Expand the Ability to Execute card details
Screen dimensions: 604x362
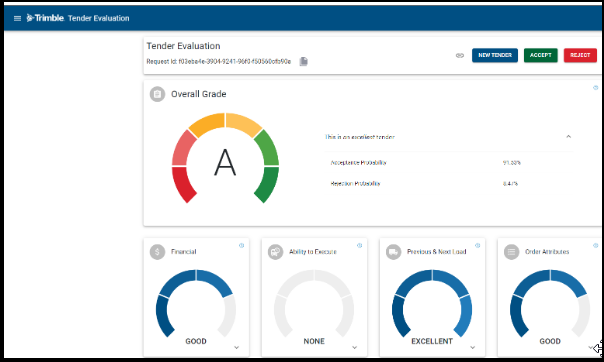(354, 347)
